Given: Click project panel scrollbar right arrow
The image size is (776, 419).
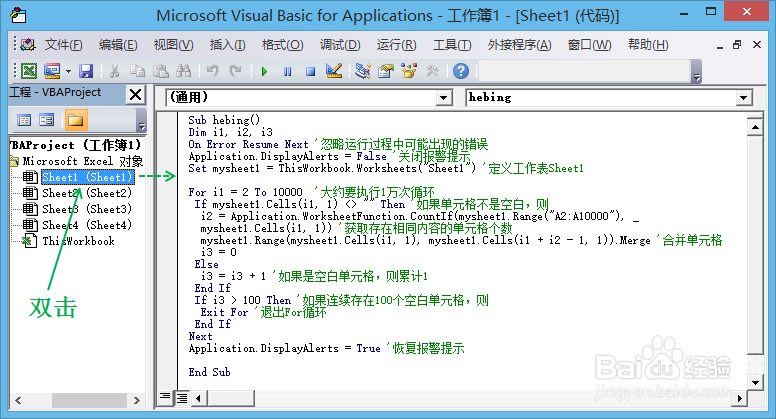Looking at the screenshot, I should pos(137,400).
